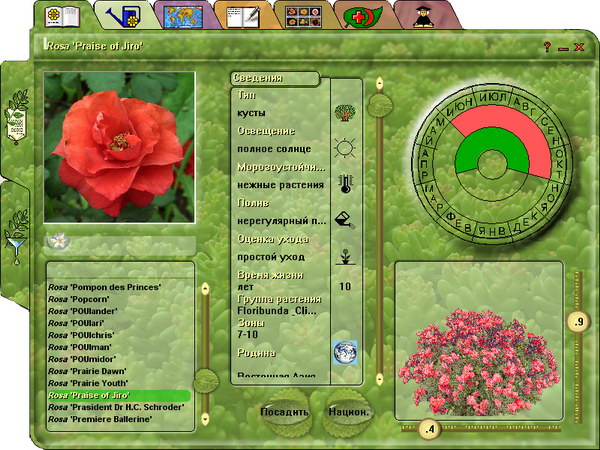Image resolution: width=600 pixels, height=450 pixels.
Task: Click the question mark help icon
Action: pos(547,47)
